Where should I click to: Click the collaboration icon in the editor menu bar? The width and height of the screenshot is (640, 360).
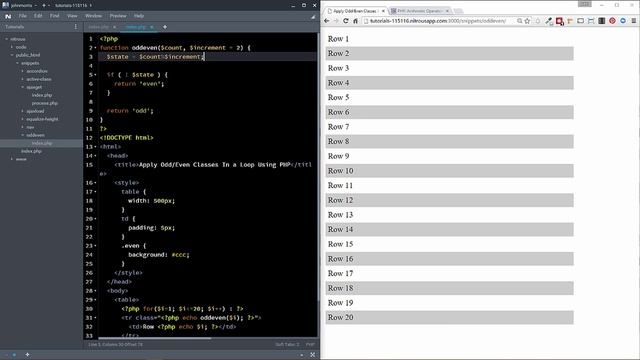(313, 16)
